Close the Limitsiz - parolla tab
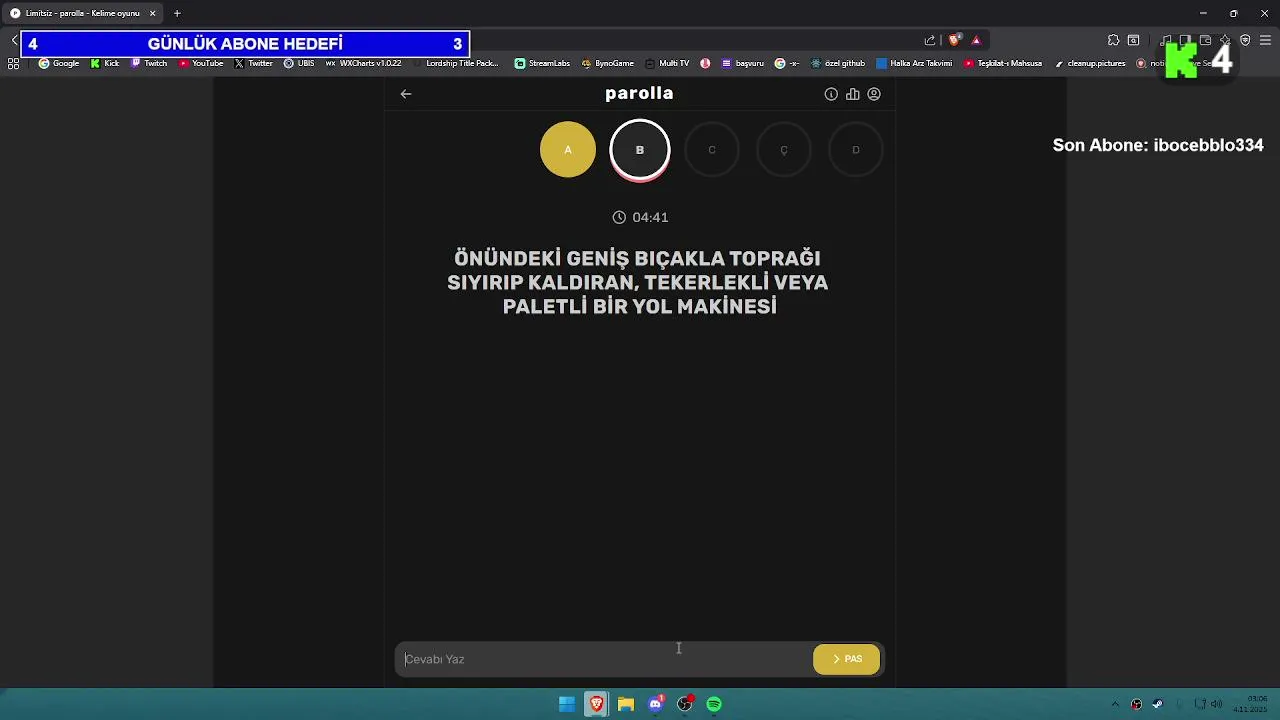Screen dimensions: 1280x720 click(x=153, y=13)
